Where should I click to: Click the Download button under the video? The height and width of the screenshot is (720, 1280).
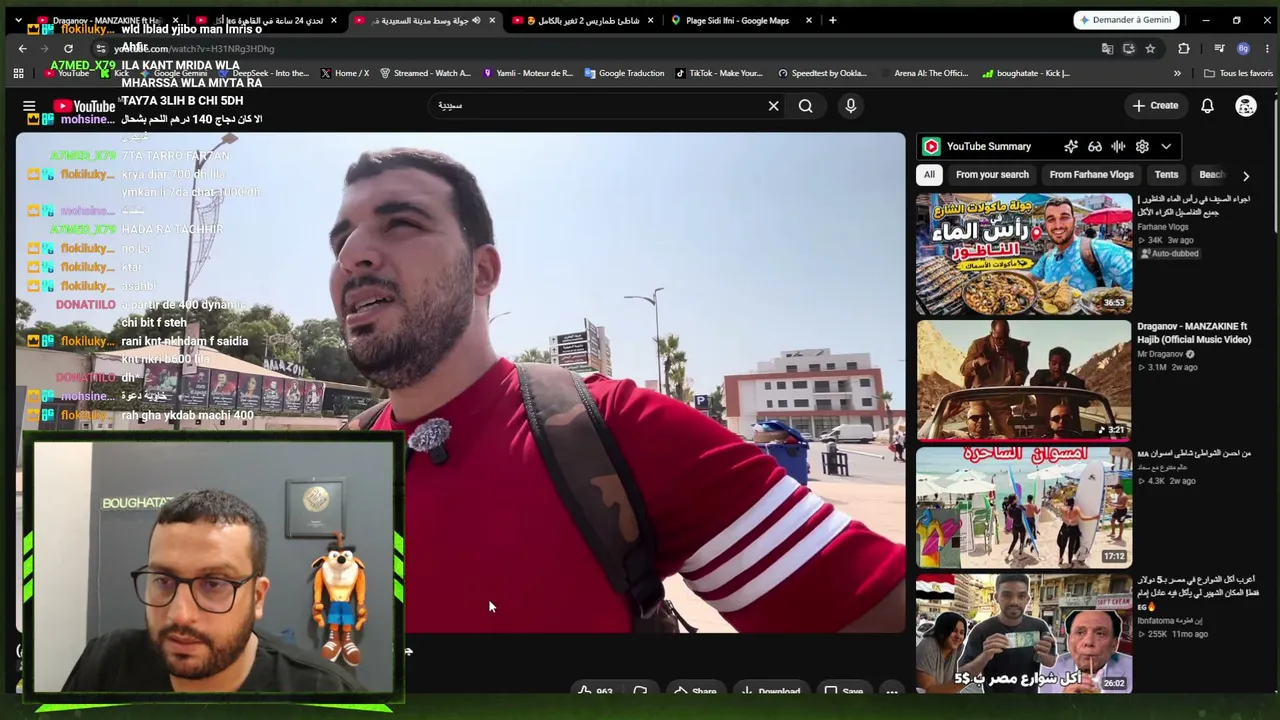pyautogui.click(x=770, y=691)
